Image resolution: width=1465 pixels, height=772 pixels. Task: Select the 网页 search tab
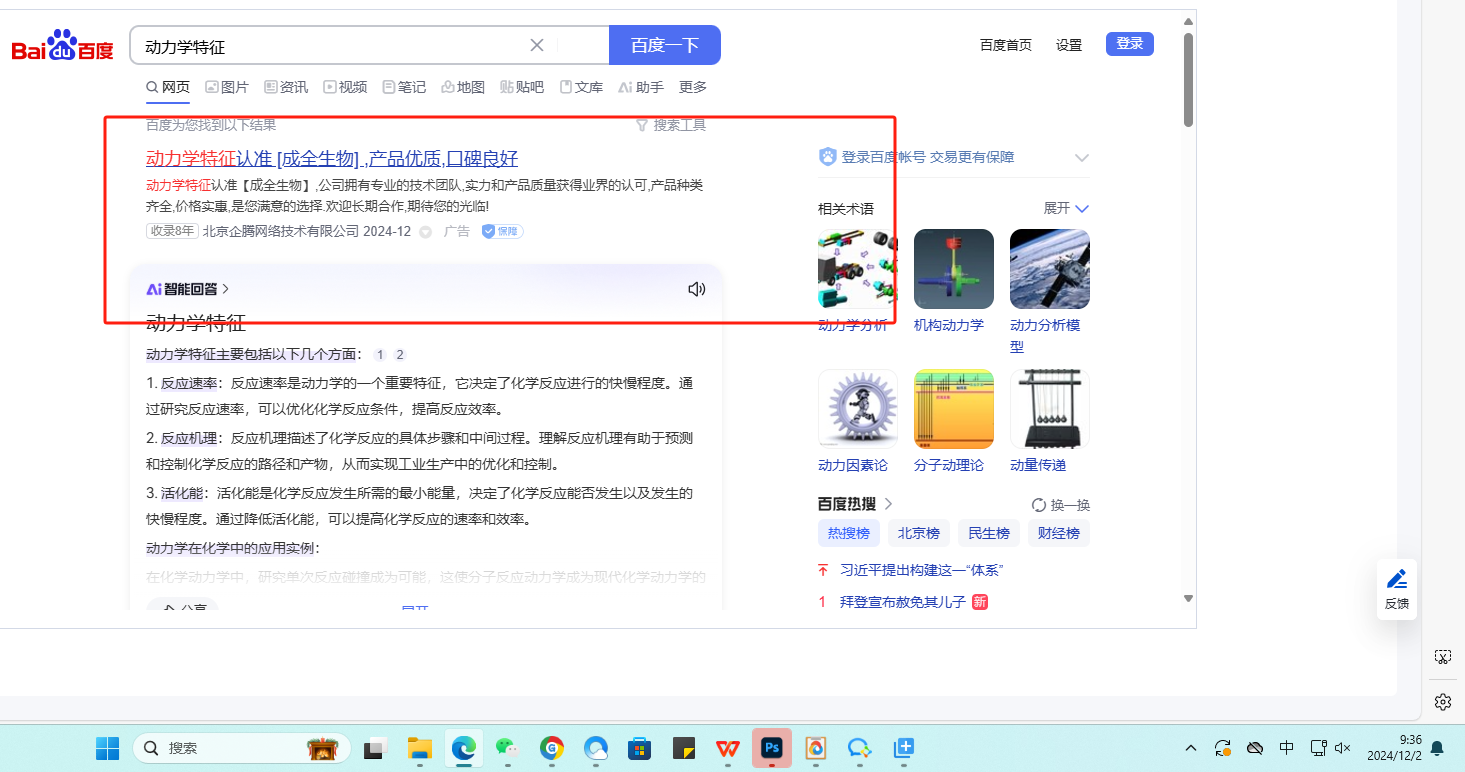[x=168, y=87]
